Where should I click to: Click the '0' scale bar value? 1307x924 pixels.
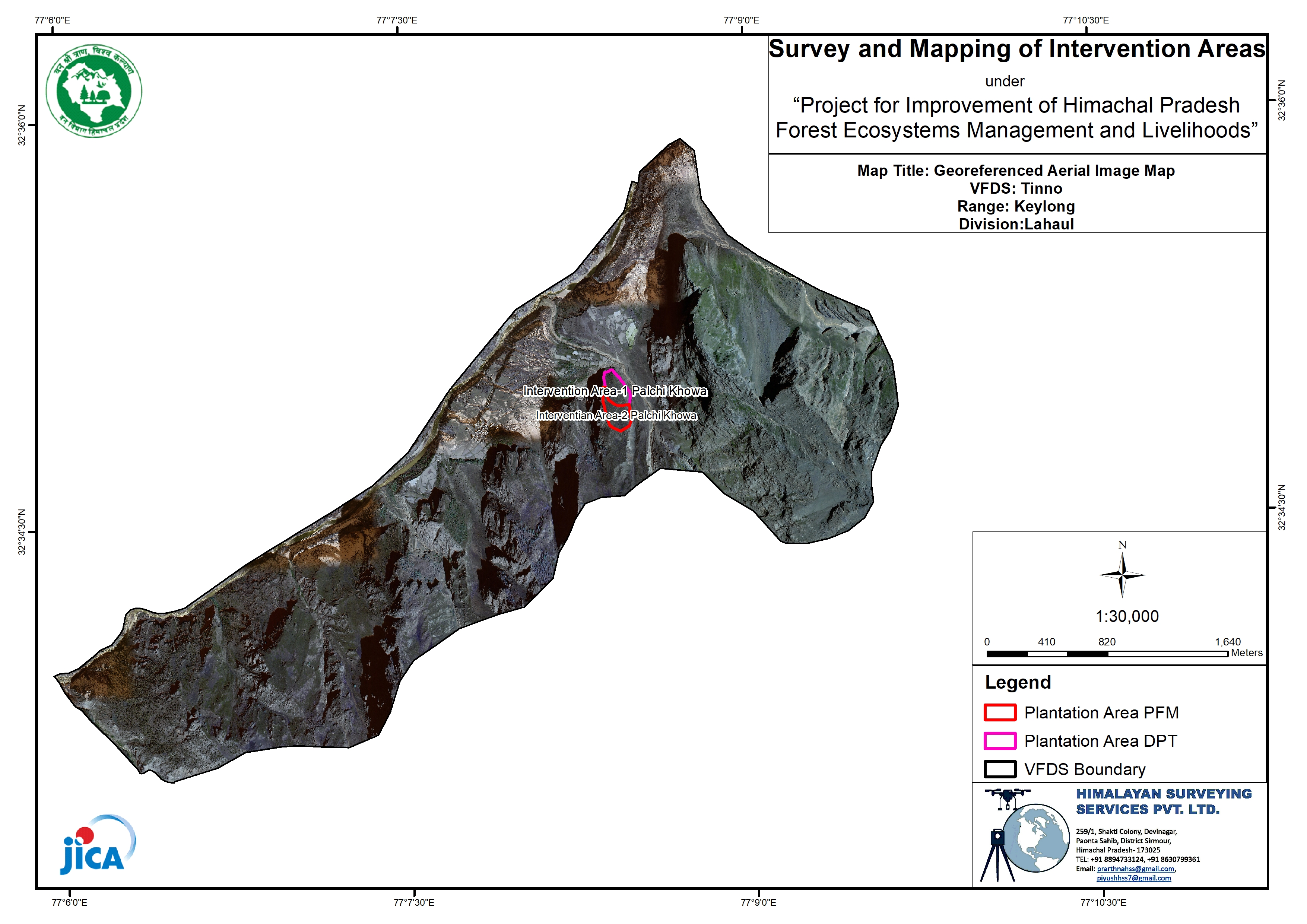click(987, 642)
